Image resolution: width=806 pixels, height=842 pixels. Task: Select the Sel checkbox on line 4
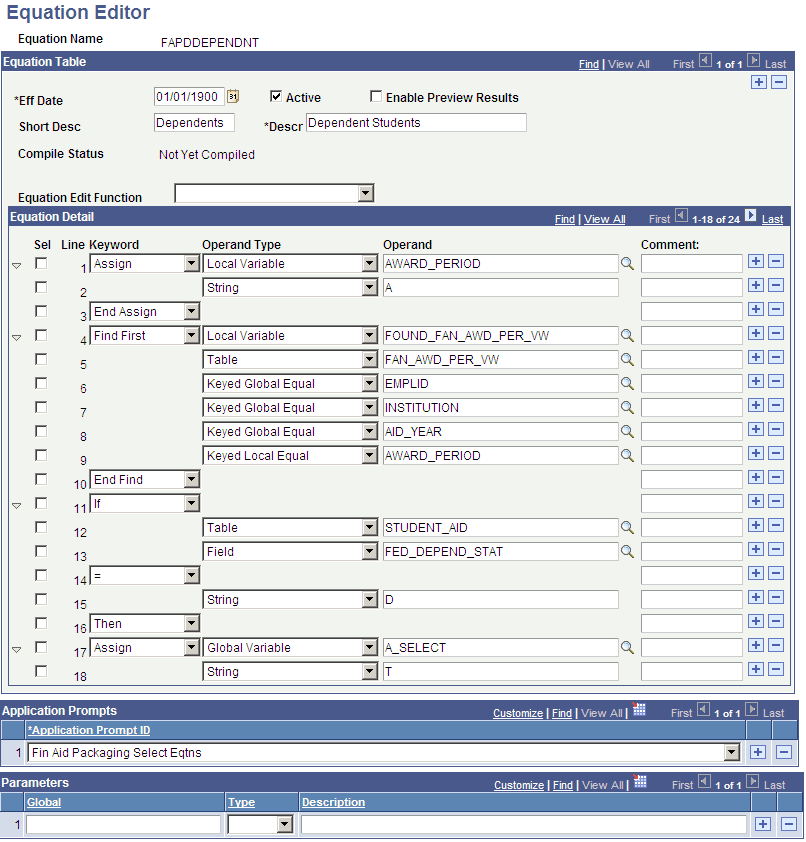tap(39, 335)
